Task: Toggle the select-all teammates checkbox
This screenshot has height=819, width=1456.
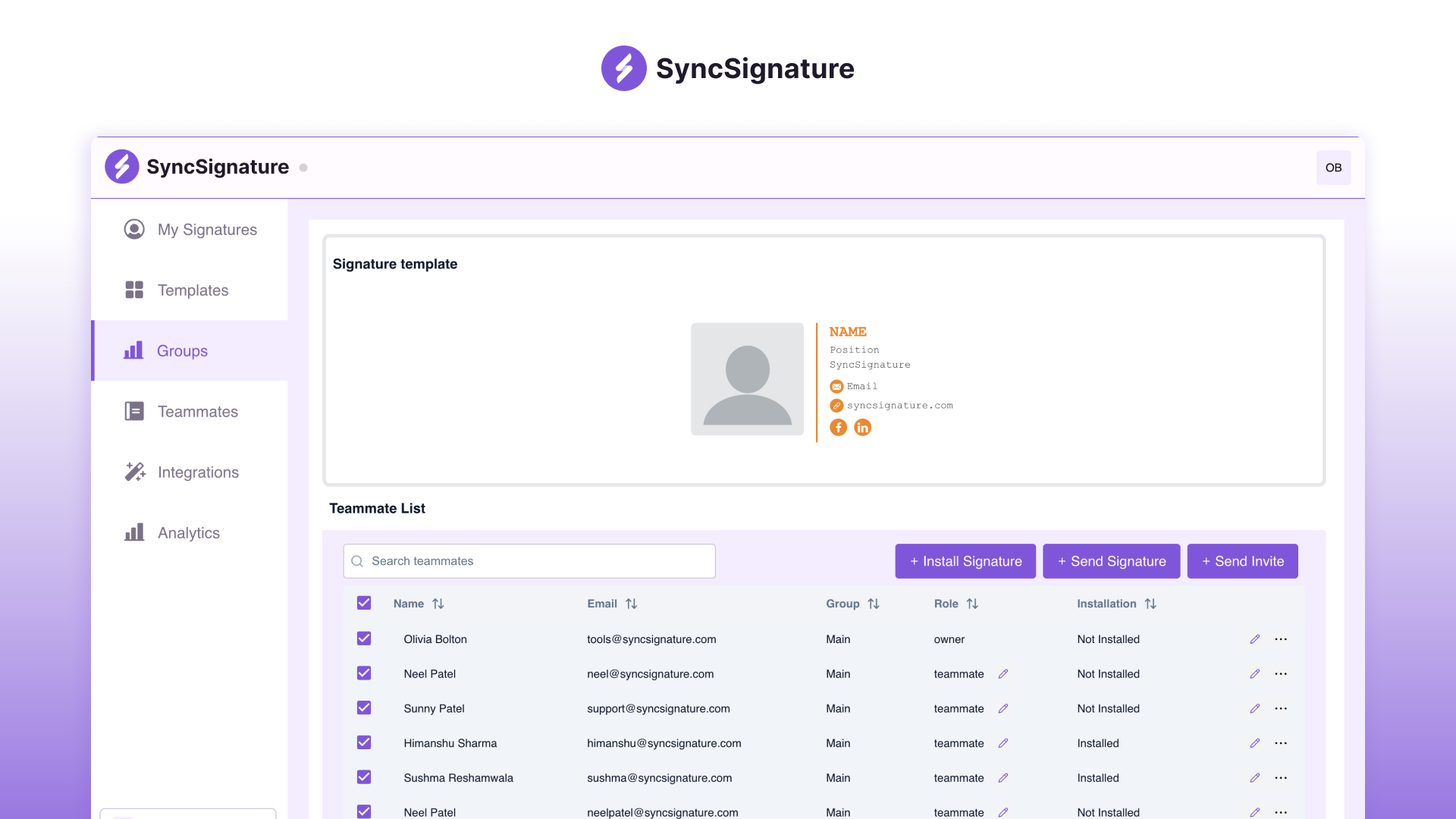Action: (364, 603)
